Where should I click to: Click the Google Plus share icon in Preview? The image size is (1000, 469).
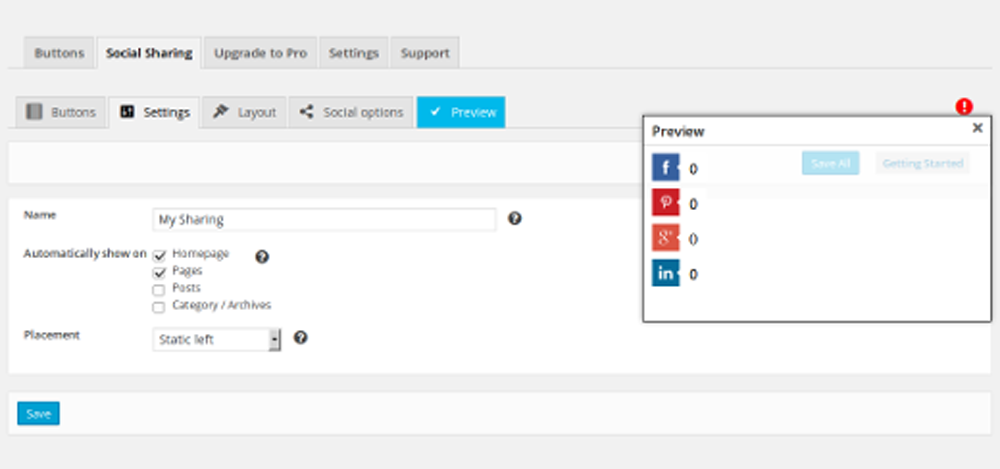(x=666, y=238)
